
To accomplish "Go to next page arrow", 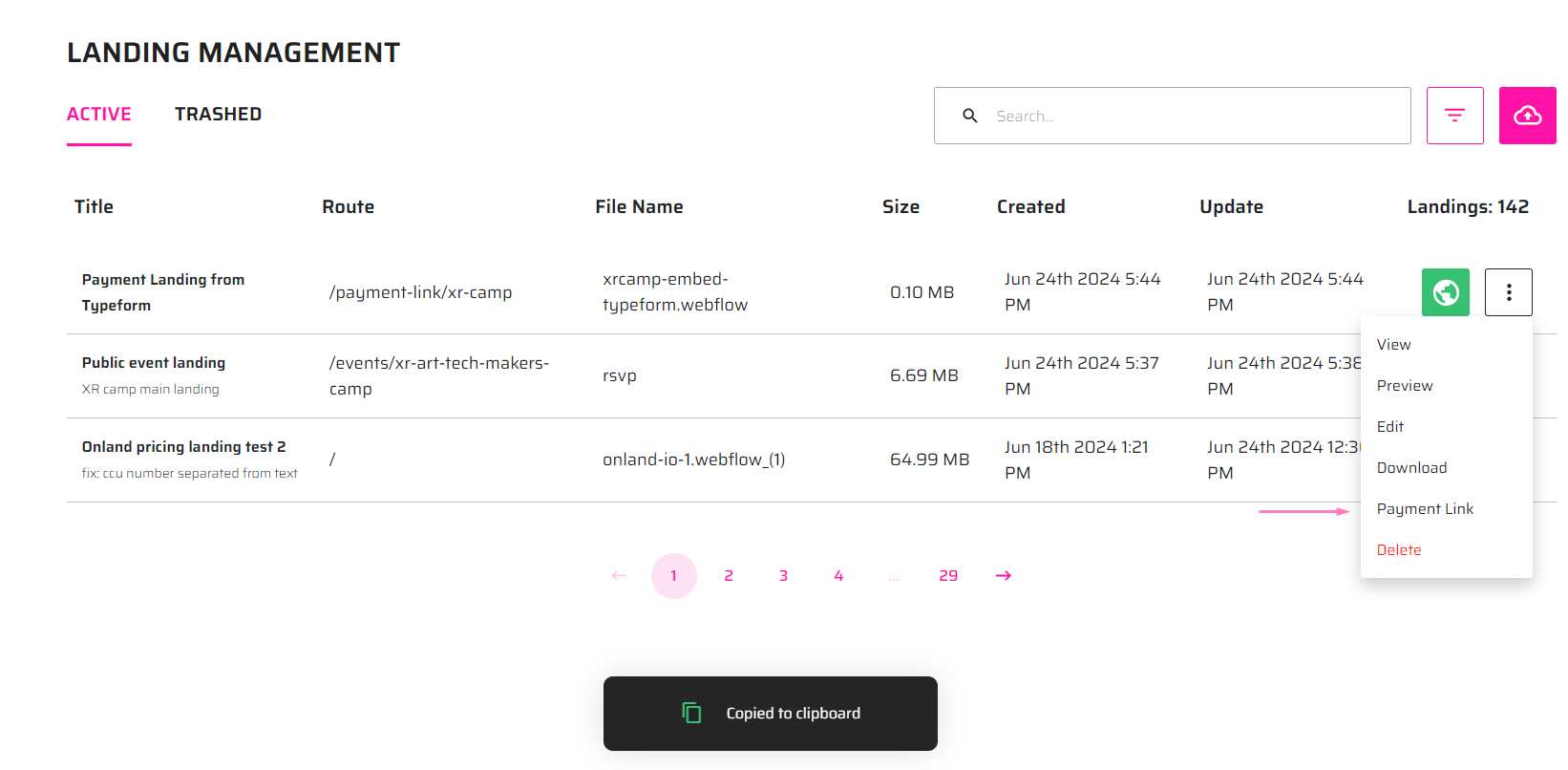I will 1004,576.
